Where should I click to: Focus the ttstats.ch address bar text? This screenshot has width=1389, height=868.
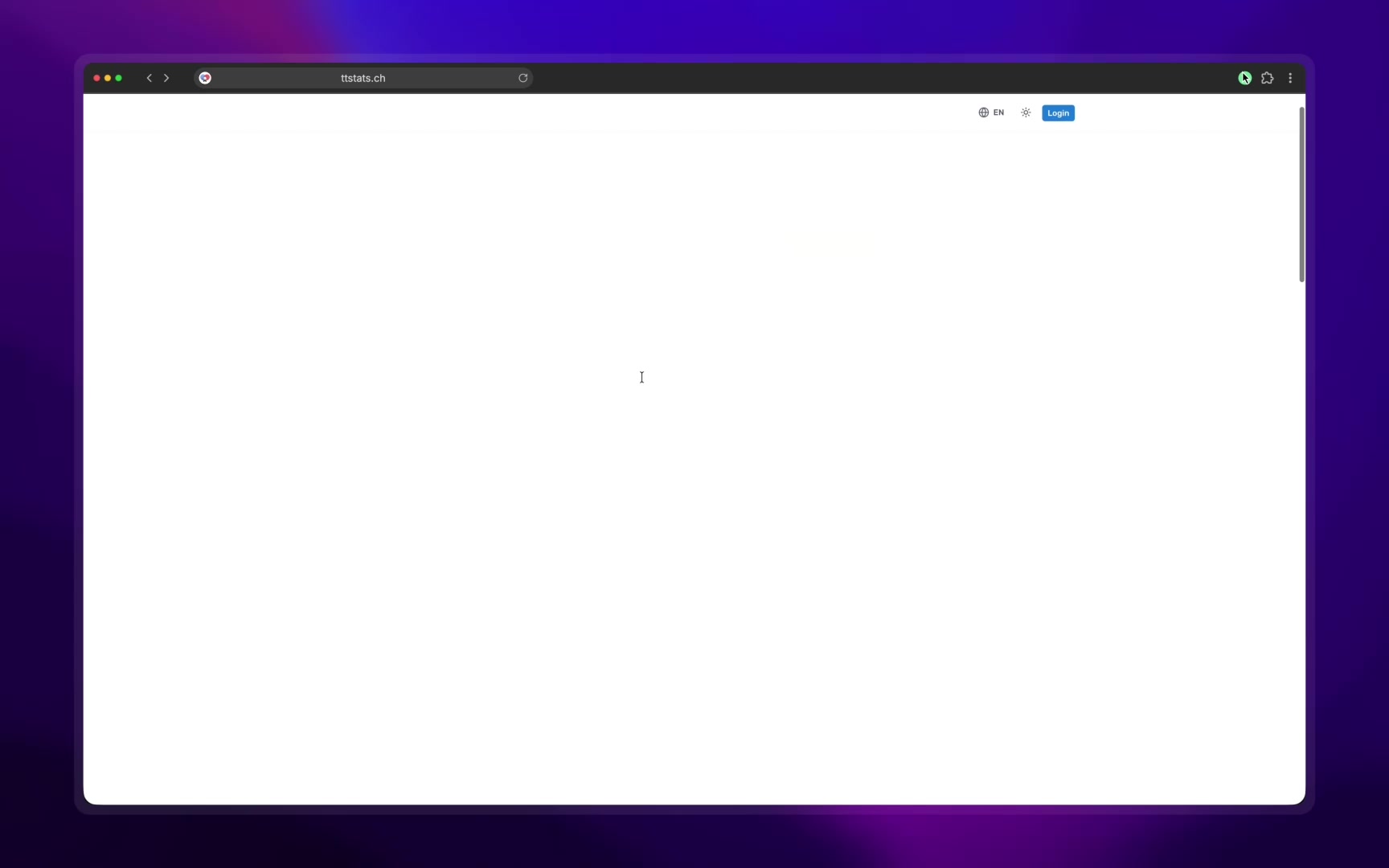coord(363,78)
